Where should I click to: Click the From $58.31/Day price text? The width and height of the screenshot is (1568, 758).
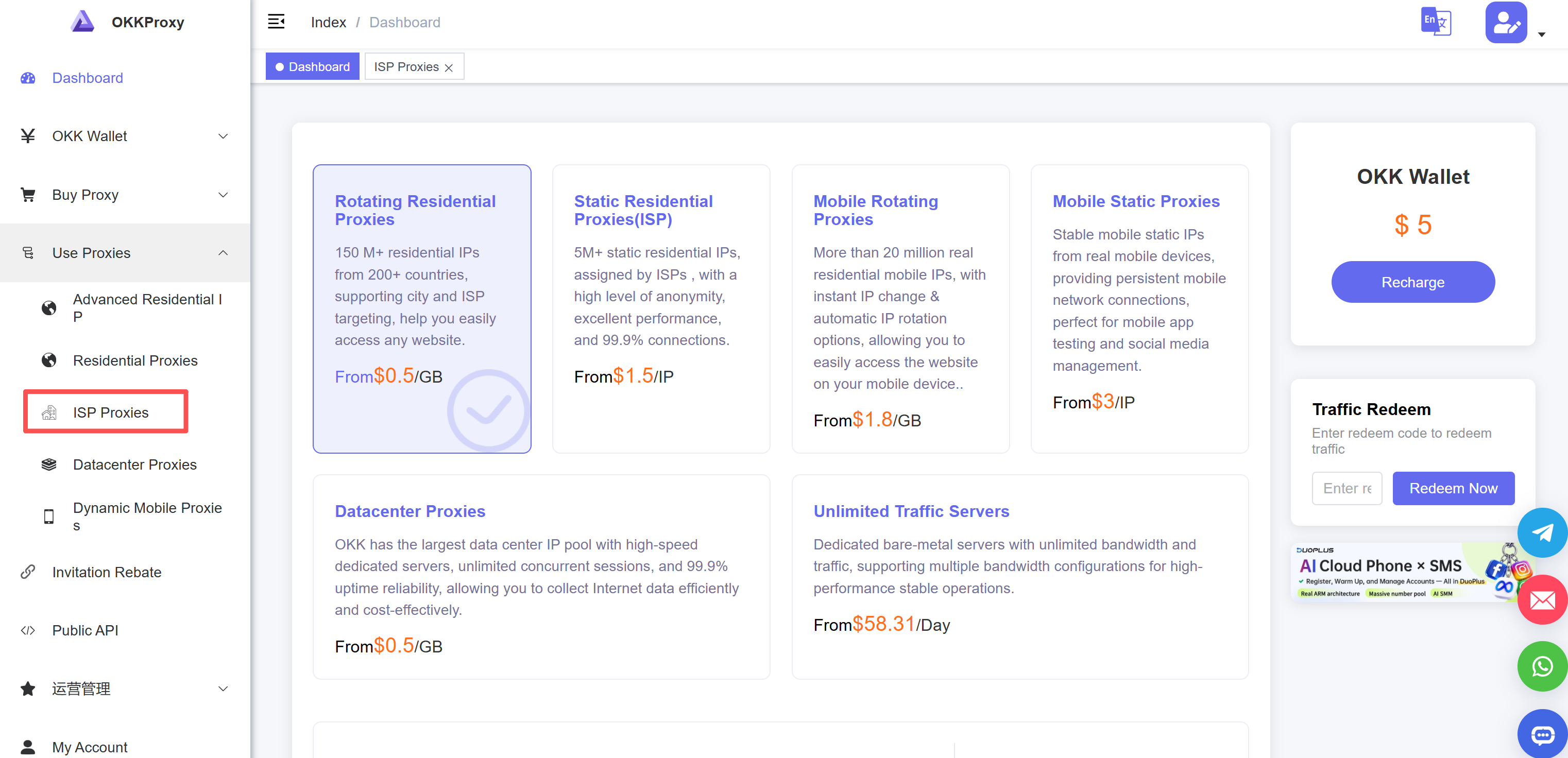pyautogui.click(x=881, y=624)
